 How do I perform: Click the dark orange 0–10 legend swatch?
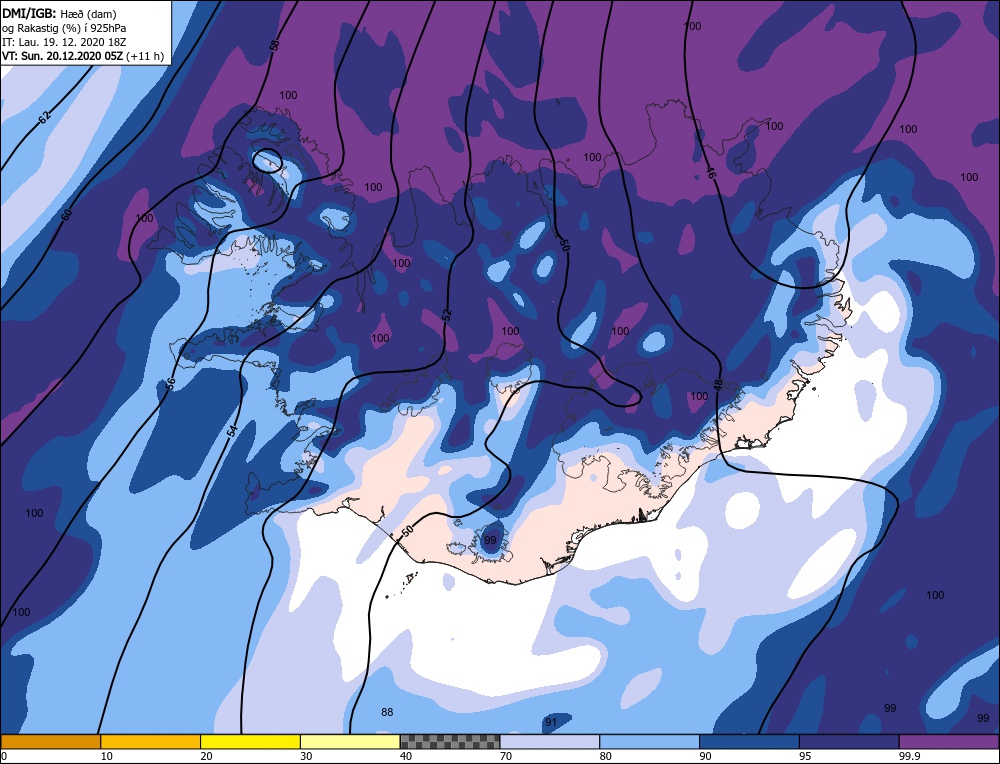click(50, 741)
